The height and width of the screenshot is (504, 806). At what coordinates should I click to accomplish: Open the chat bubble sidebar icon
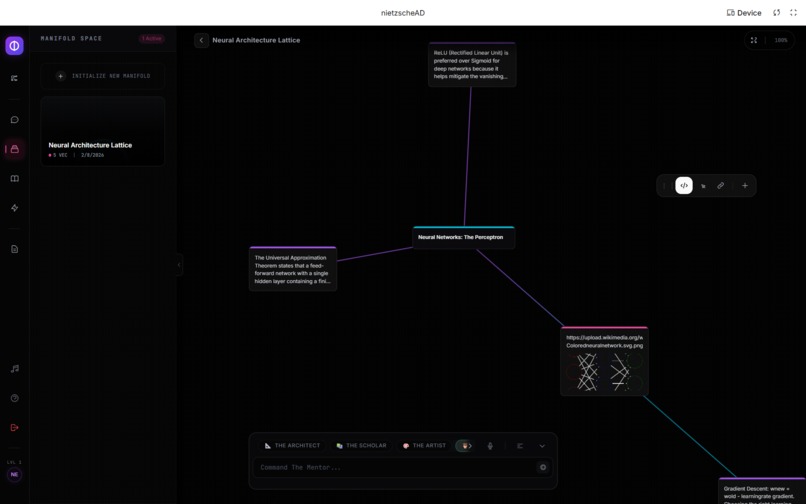pos(14,120)
